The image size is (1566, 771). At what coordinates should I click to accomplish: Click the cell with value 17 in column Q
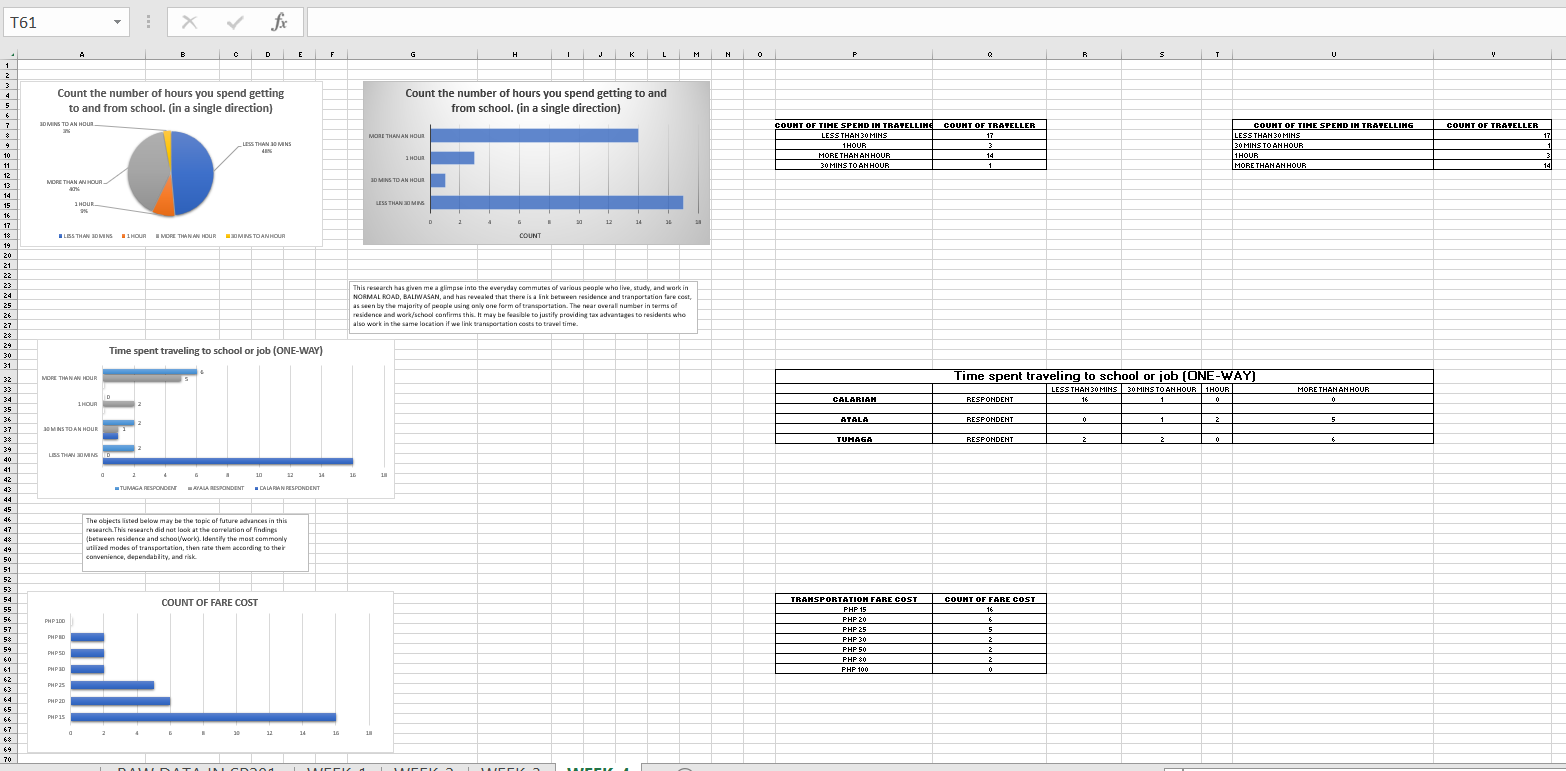point(989,135)
